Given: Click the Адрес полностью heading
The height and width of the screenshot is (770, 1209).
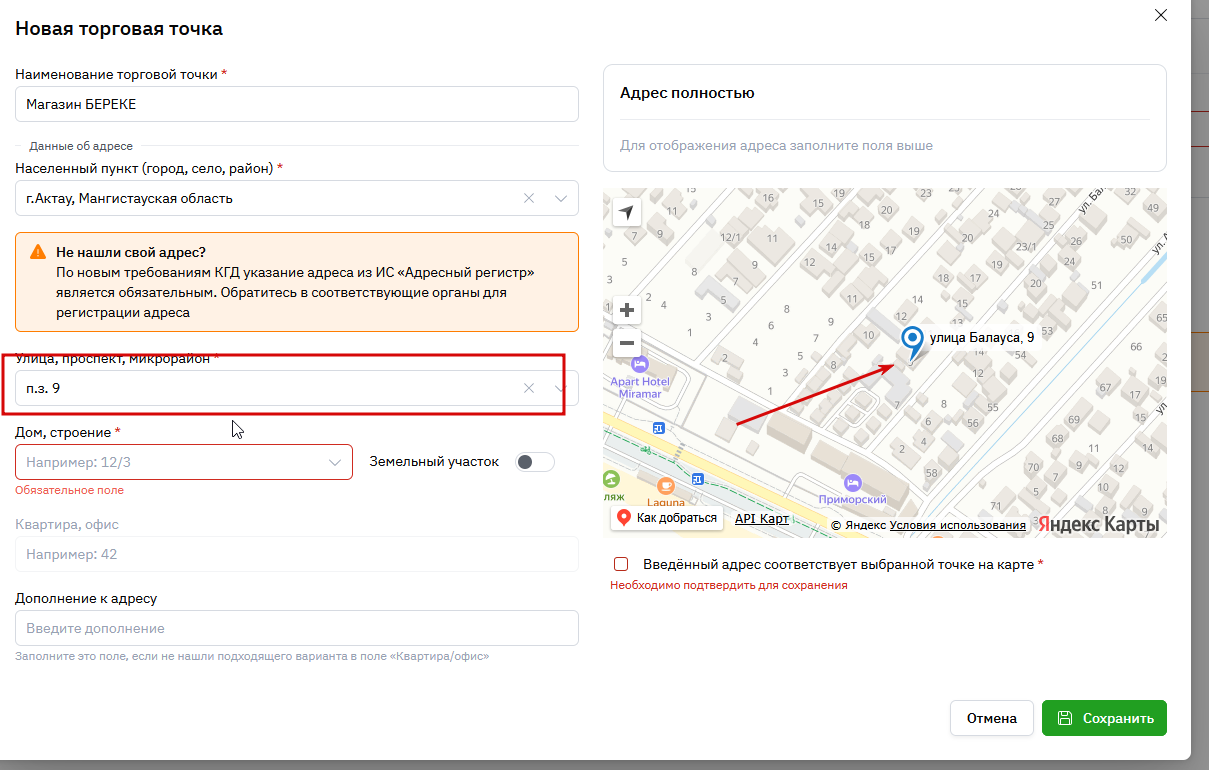Looking at the screenshot, I should click(x=687, y=93).
